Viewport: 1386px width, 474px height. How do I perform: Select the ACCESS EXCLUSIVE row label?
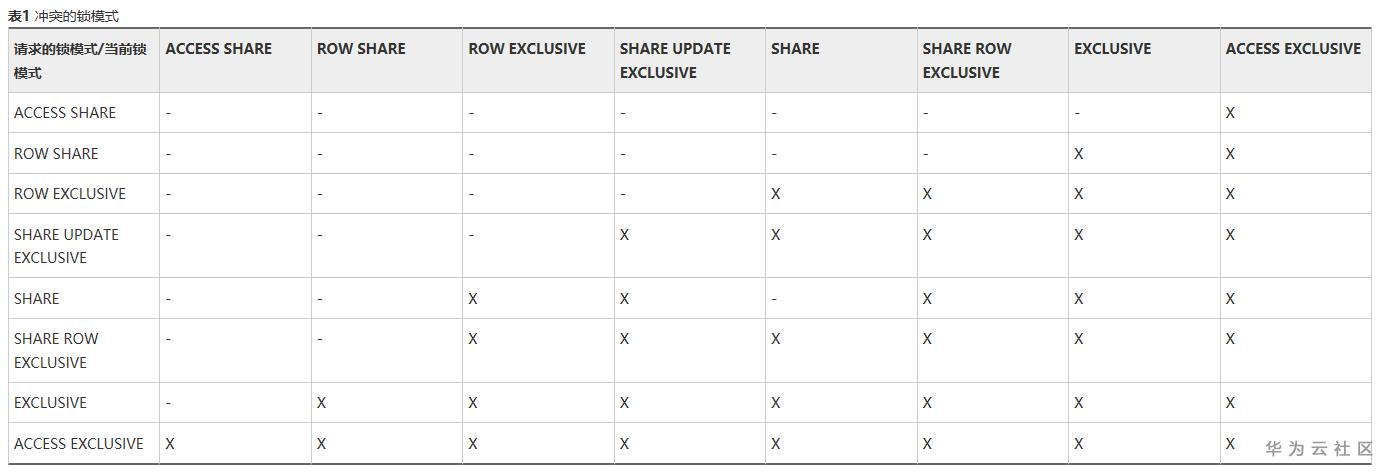point(79,444)
